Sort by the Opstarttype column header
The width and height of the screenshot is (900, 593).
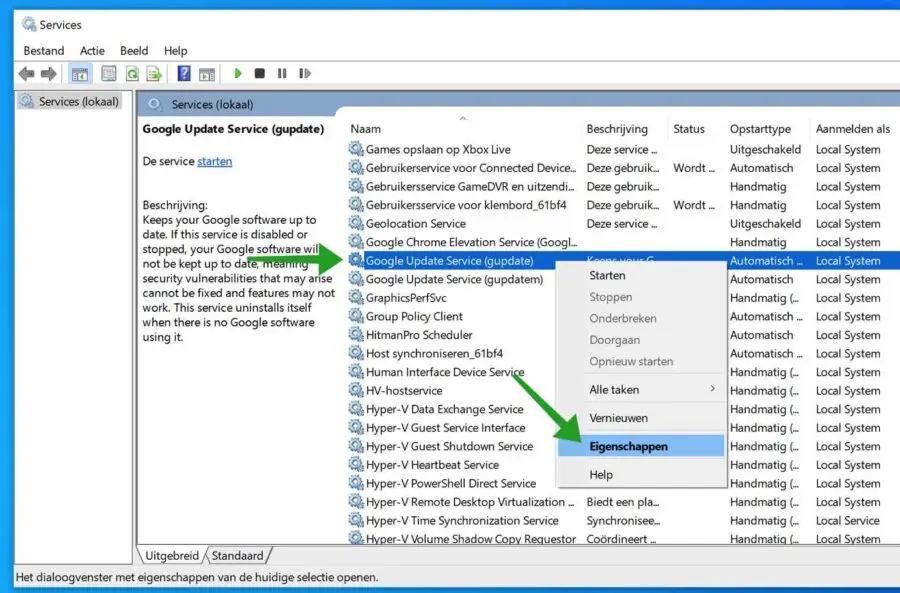[767, 129]
